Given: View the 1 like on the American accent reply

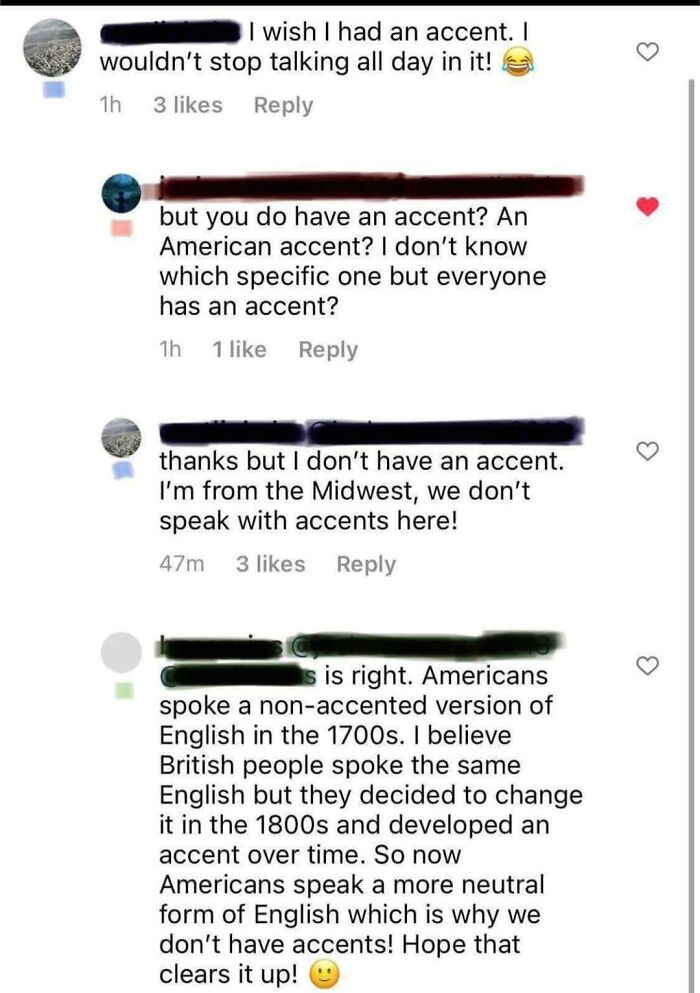Looking at the screenshot, I should click(x=239, y=350).
